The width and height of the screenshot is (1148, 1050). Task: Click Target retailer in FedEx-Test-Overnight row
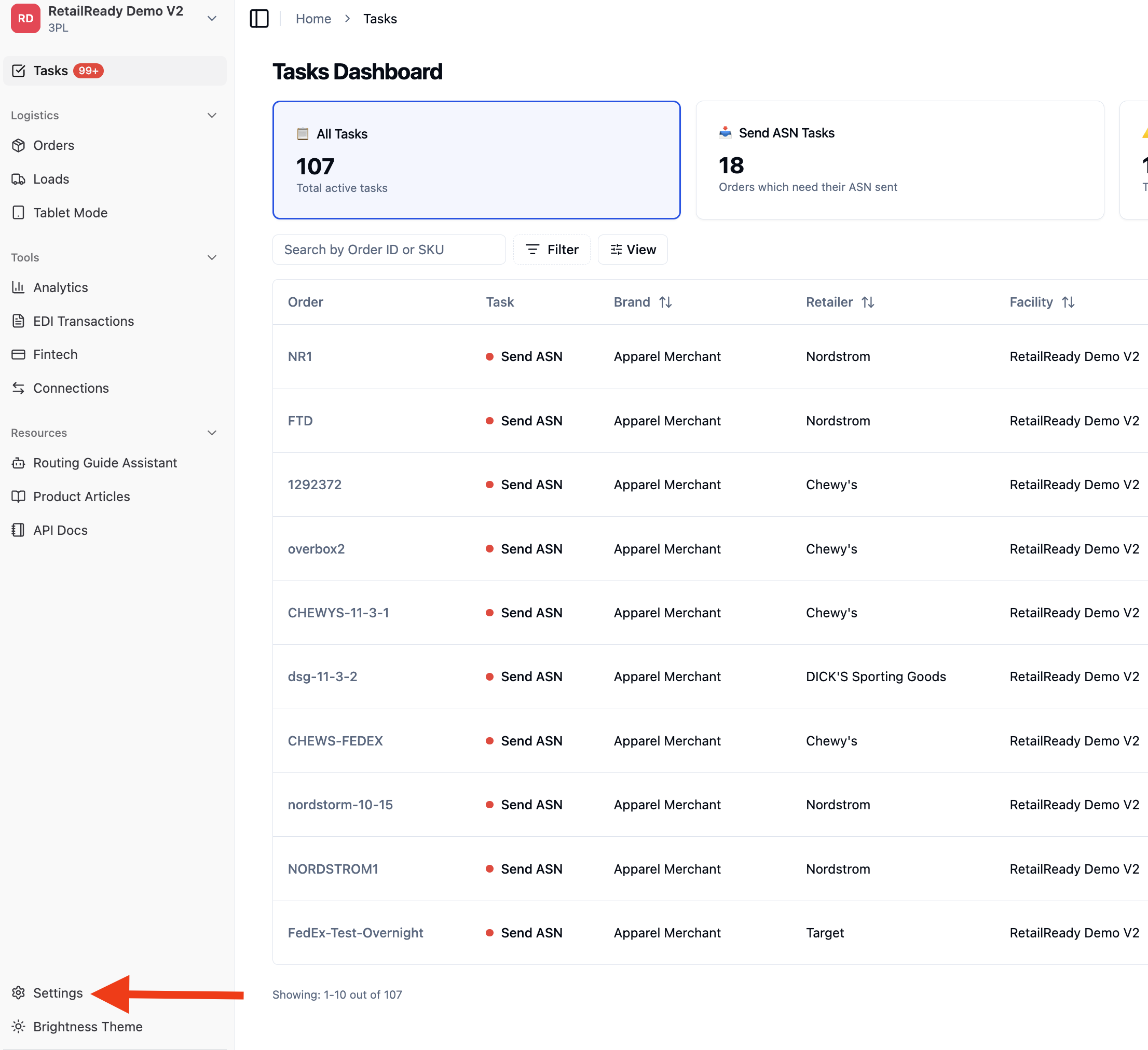click(825, 932)
